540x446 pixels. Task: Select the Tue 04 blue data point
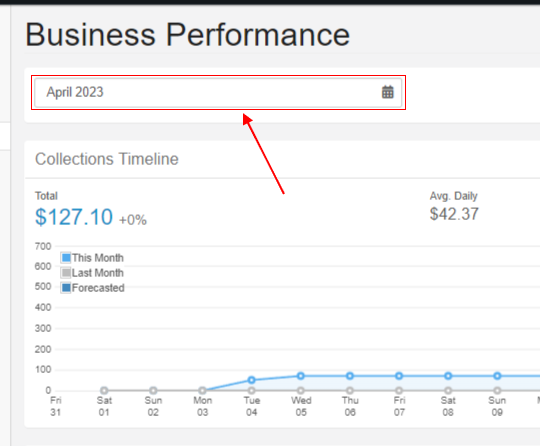tap(251, 380)
